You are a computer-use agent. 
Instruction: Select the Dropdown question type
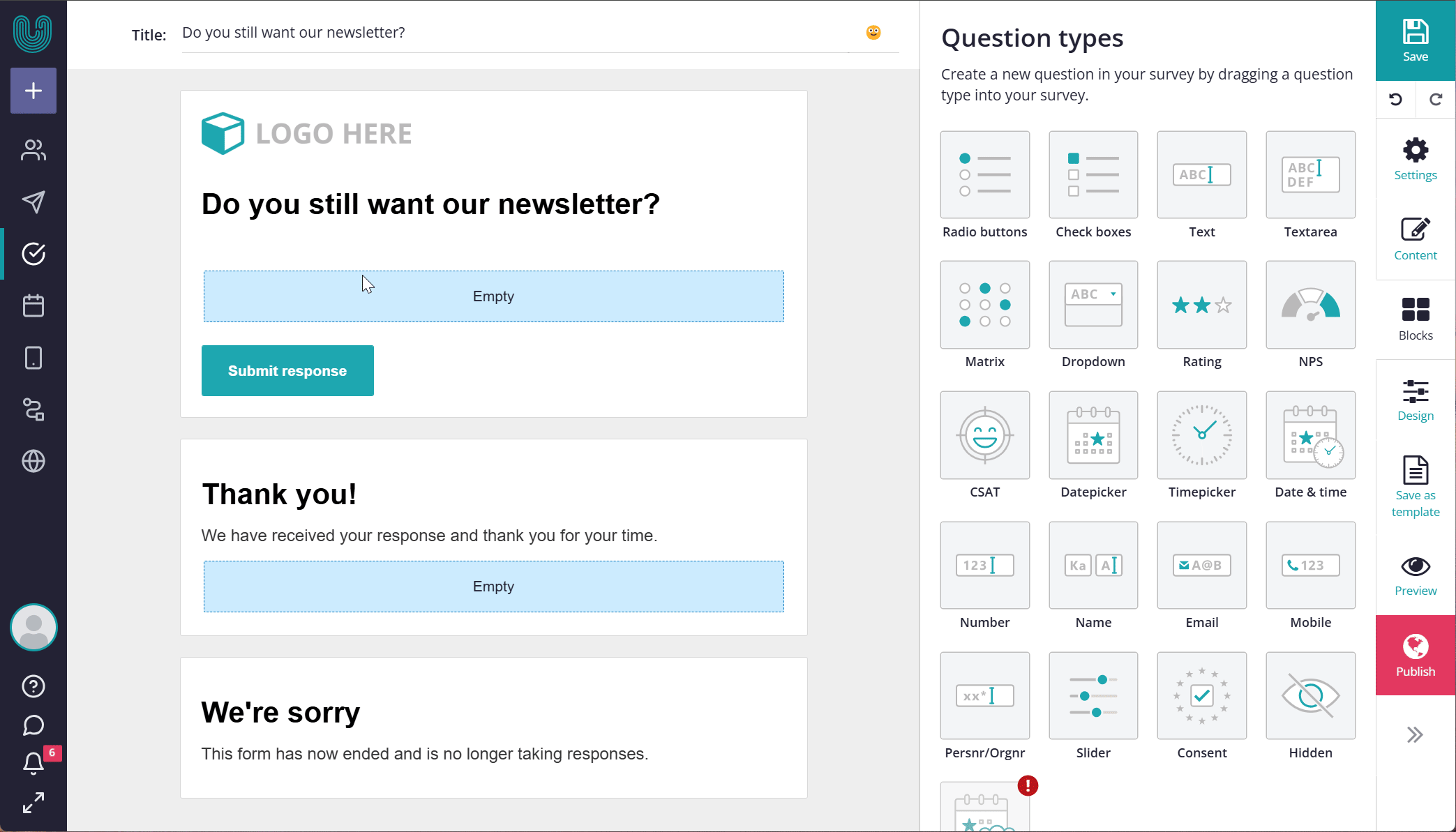pyautogui.click(x=1093, y=315)
